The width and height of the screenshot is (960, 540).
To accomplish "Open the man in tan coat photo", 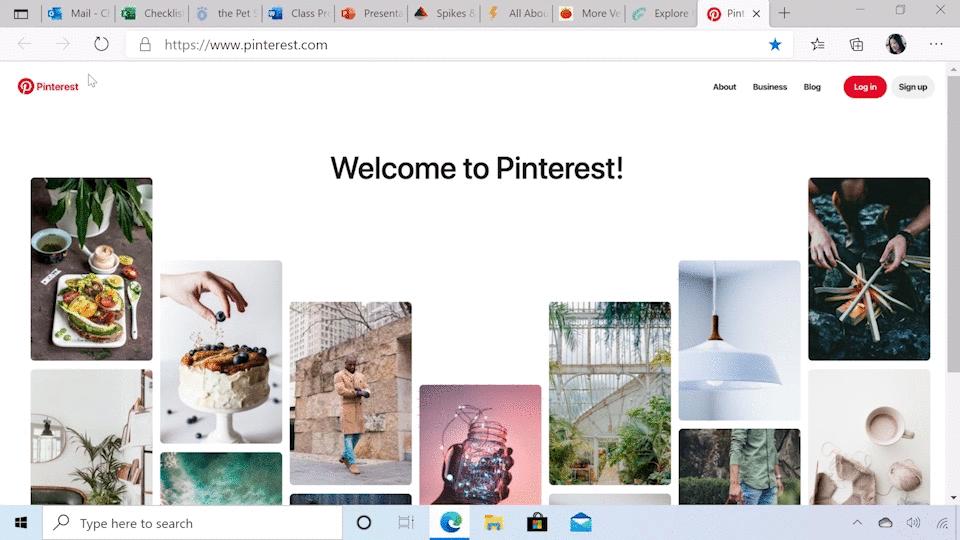I will pos(350,393).
